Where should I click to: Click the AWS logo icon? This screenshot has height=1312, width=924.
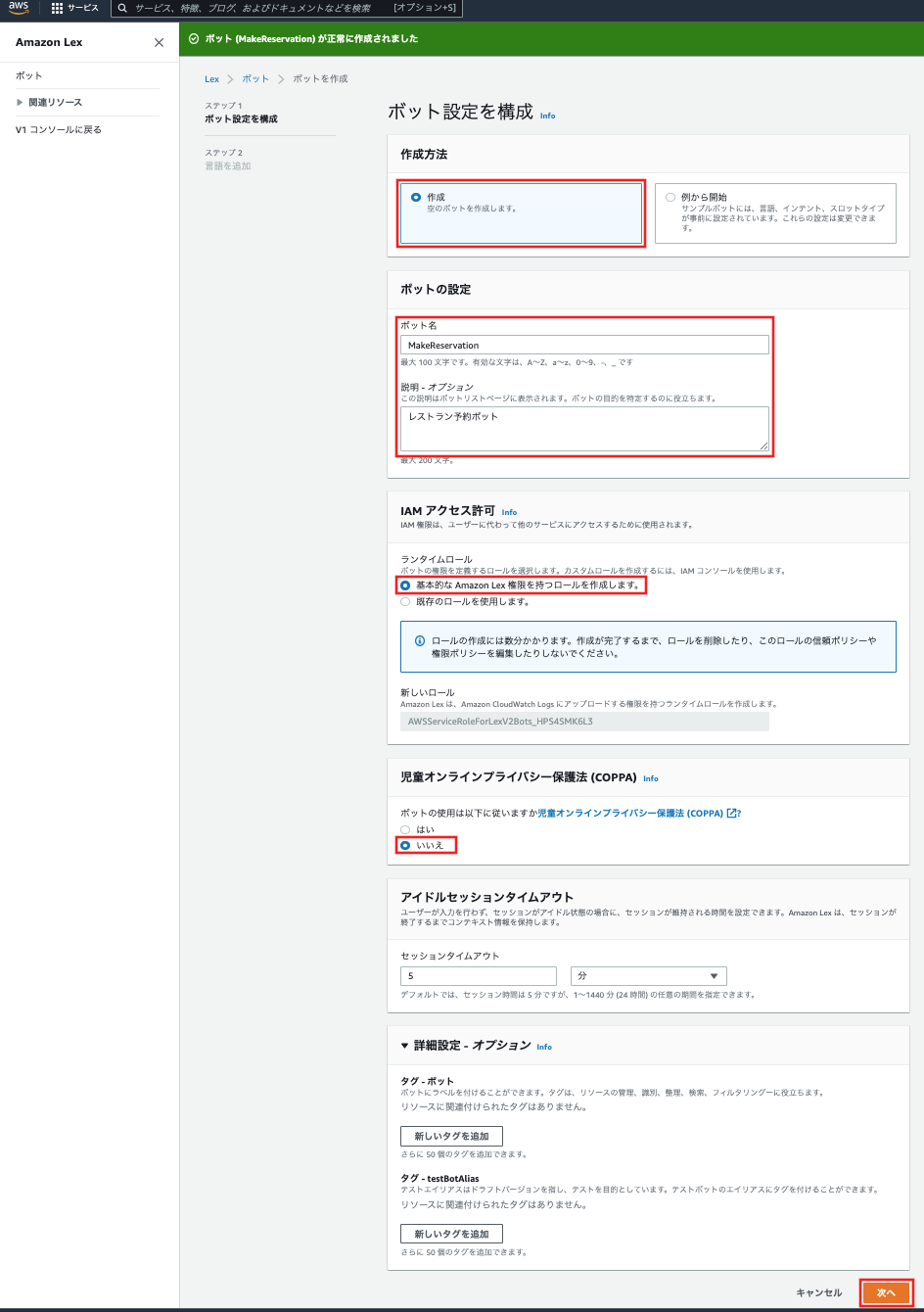(20, 8)
